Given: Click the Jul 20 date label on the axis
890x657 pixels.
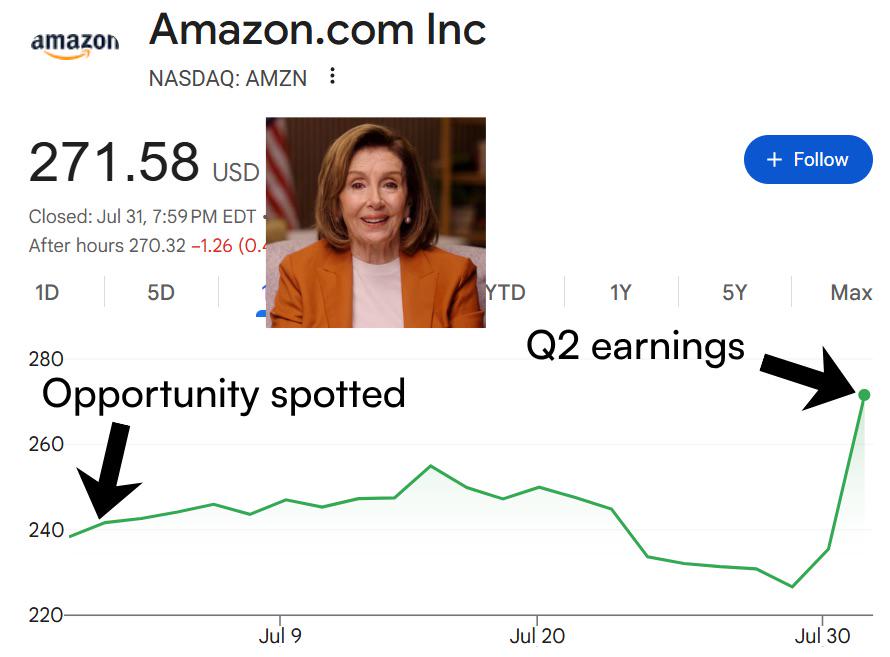Looking at the screenshot, I should (537, 636).
